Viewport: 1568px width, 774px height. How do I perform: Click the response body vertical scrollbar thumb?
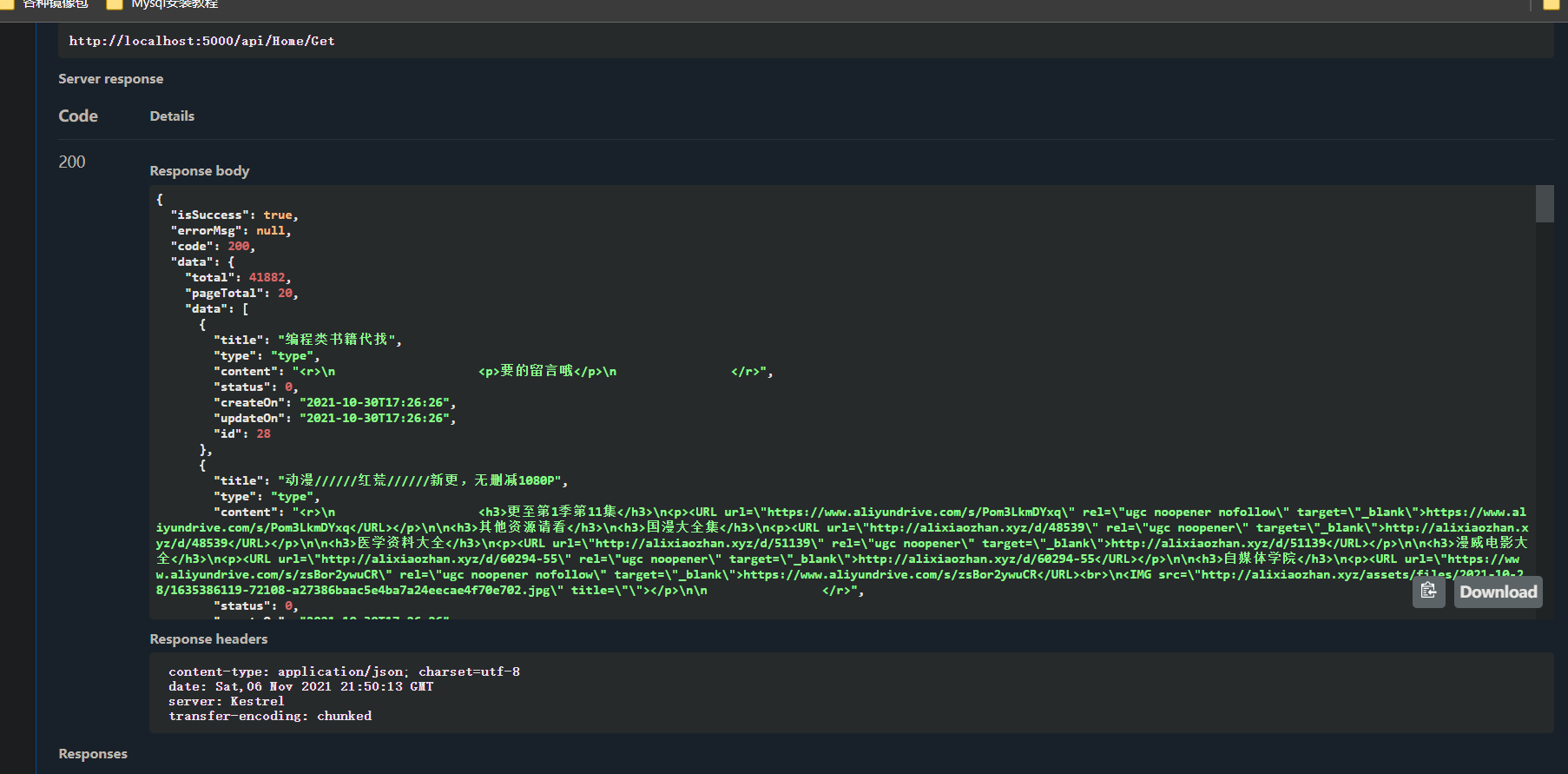(1545, 204)
